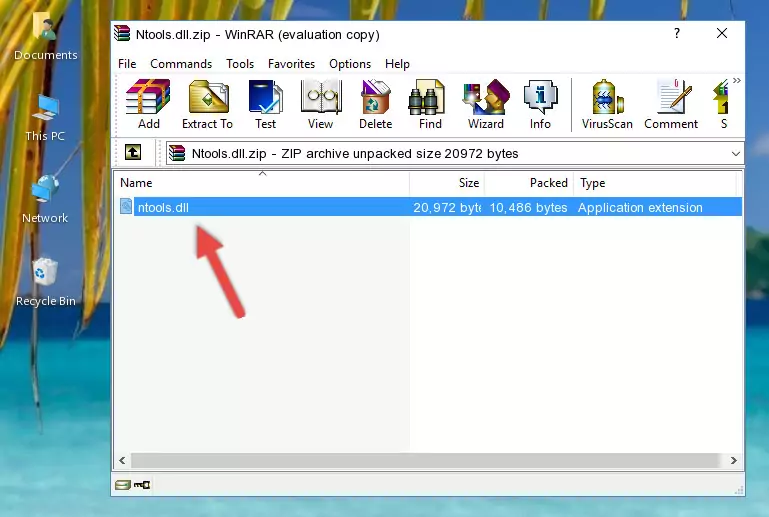The height and width of the screenshot is (517, 769).
Task: Go up one folder level
Action: pos(133,153)
